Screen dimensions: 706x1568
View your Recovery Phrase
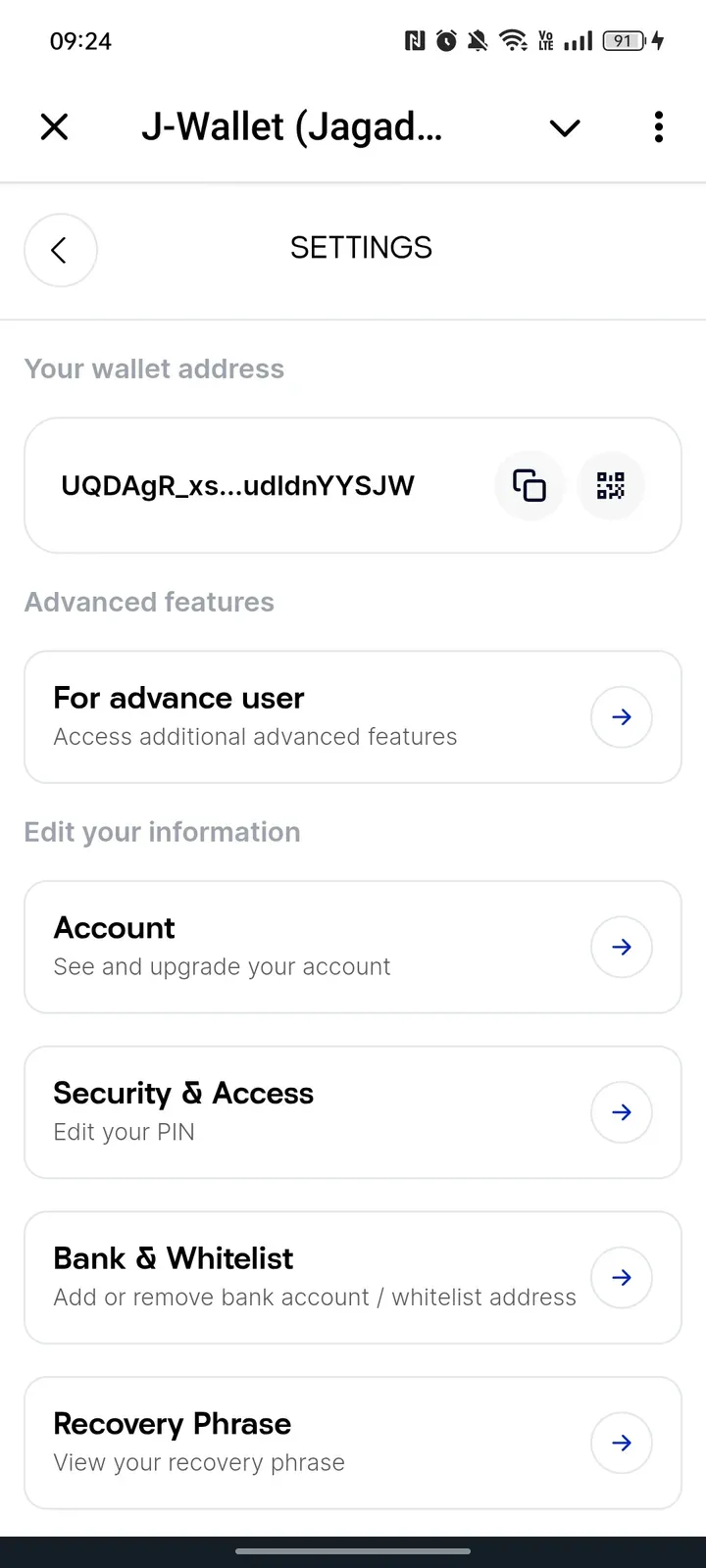353,1443
